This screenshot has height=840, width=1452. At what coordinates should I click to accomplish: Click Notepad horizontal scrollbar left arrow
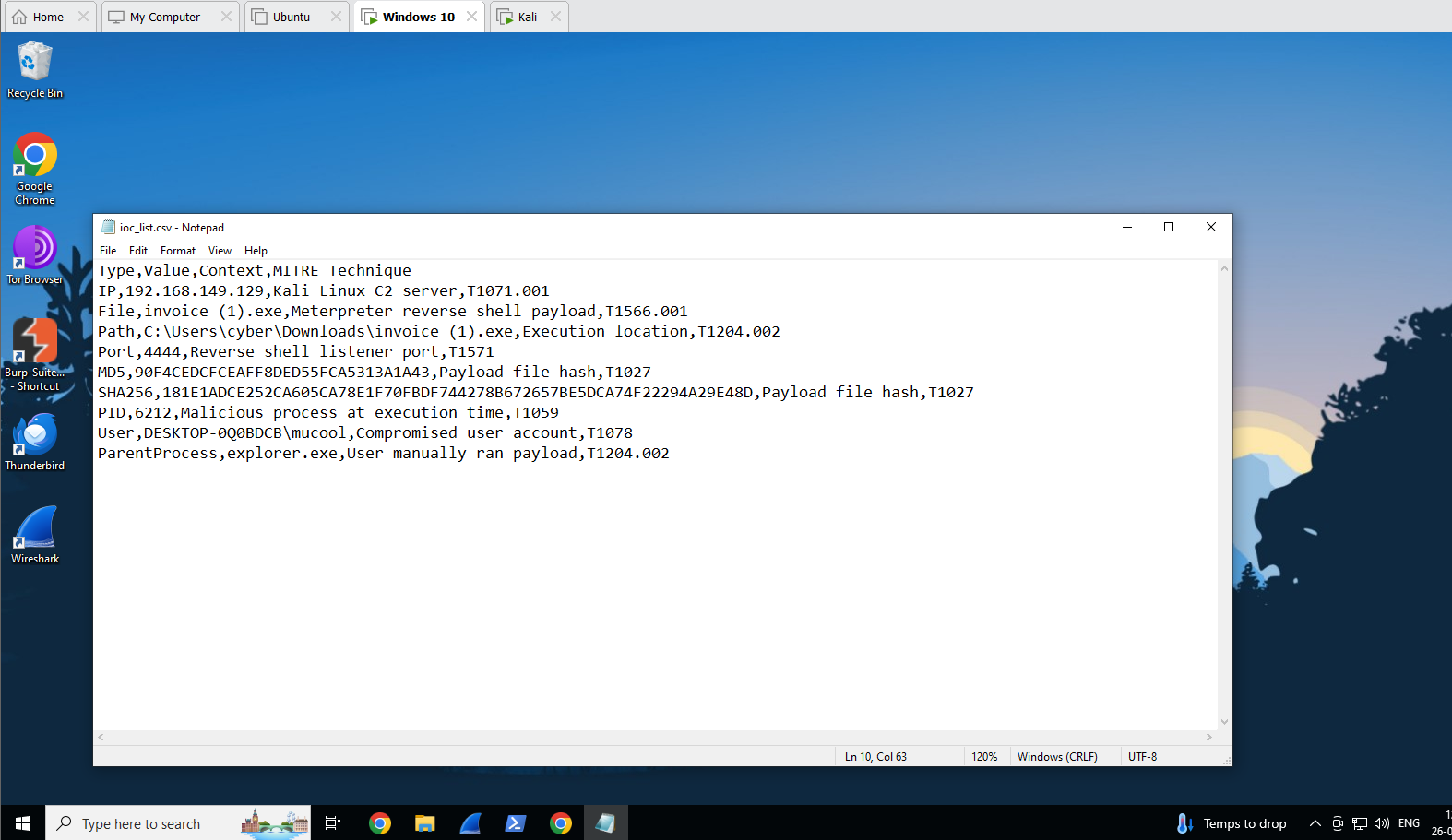pyautogui.click(x=101, y=738)
